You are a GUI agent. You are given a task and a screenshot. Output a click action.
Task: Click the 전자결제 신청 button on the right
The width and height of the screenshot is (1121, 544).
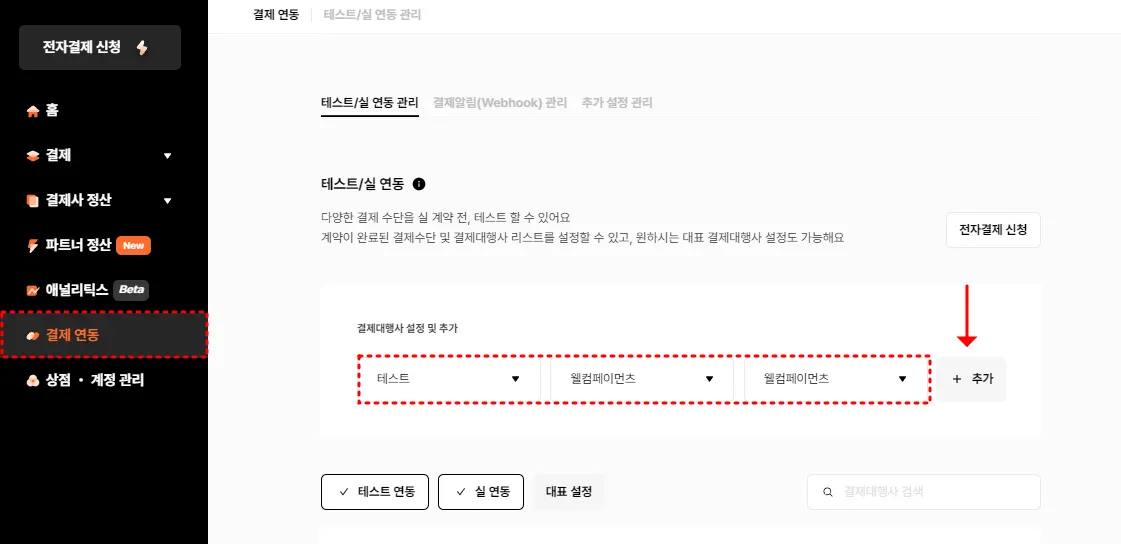(x=993, y=230)
